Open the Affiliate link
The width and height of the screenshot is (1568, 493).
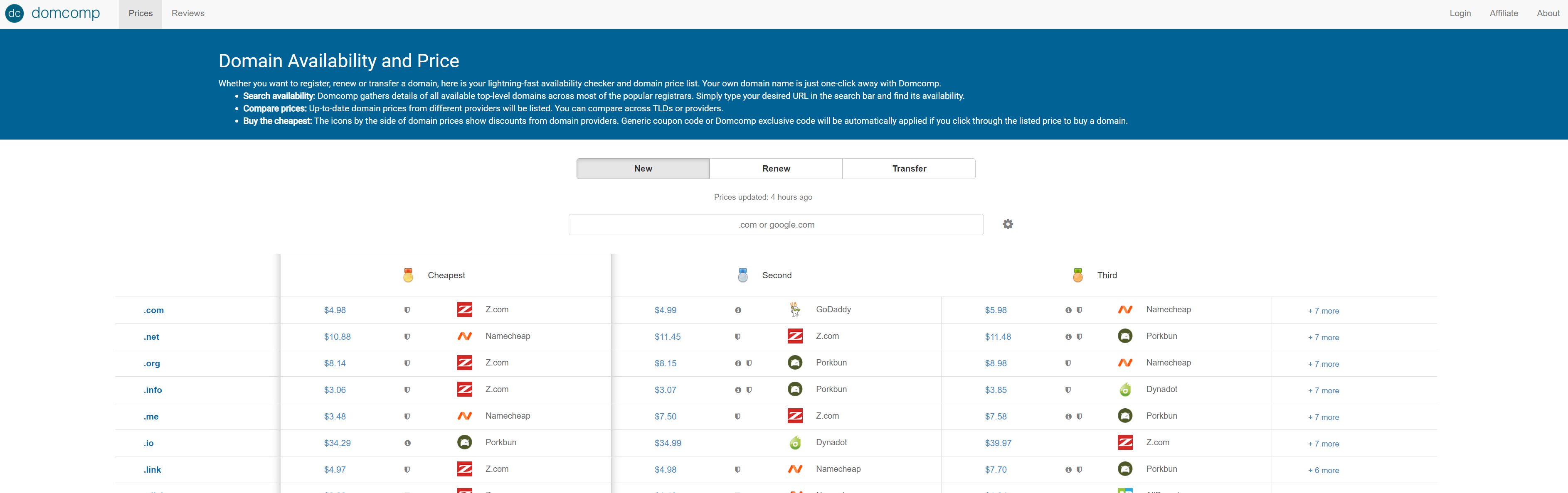[1504, 13]
